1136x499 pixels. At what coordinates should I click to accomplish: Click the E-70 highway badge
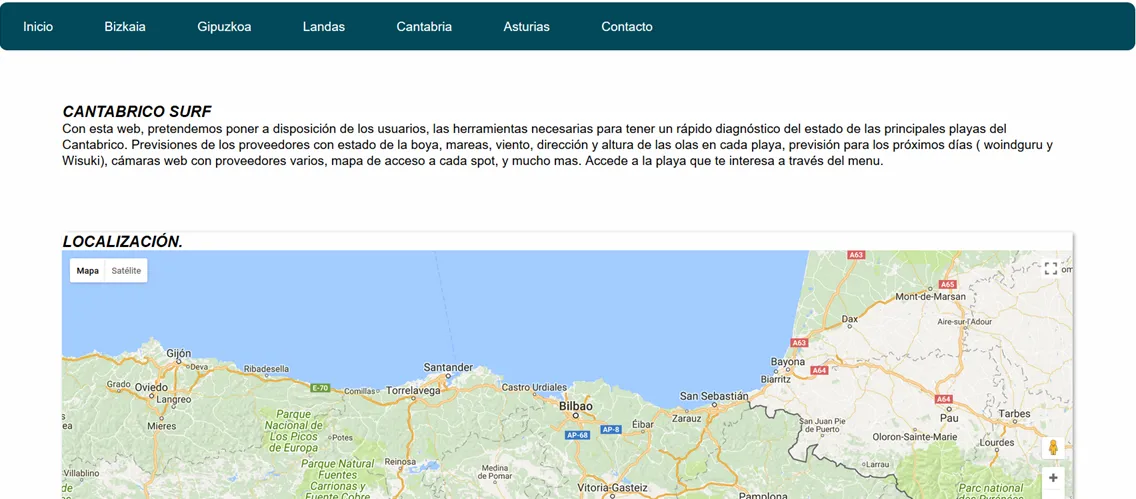click(x=320, y=388)
